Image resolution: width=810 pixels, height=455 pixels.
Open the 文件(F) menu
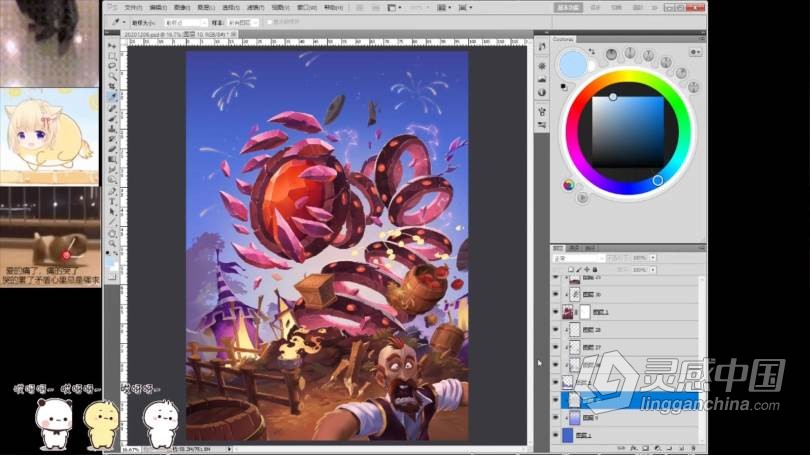pyautogui.click(x=133, y=8)
